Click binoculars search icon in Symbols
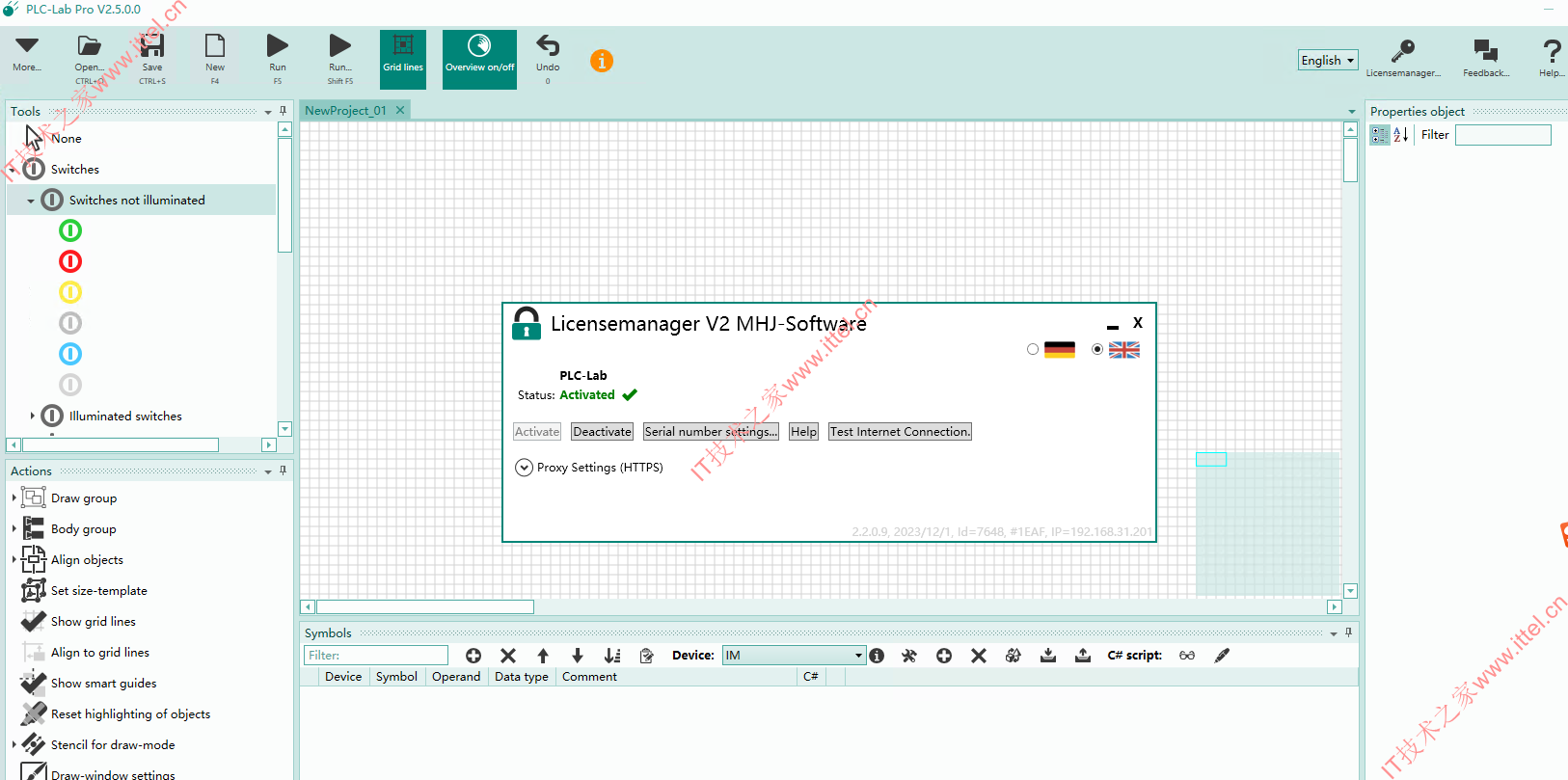 click(x=1014, y=656)
